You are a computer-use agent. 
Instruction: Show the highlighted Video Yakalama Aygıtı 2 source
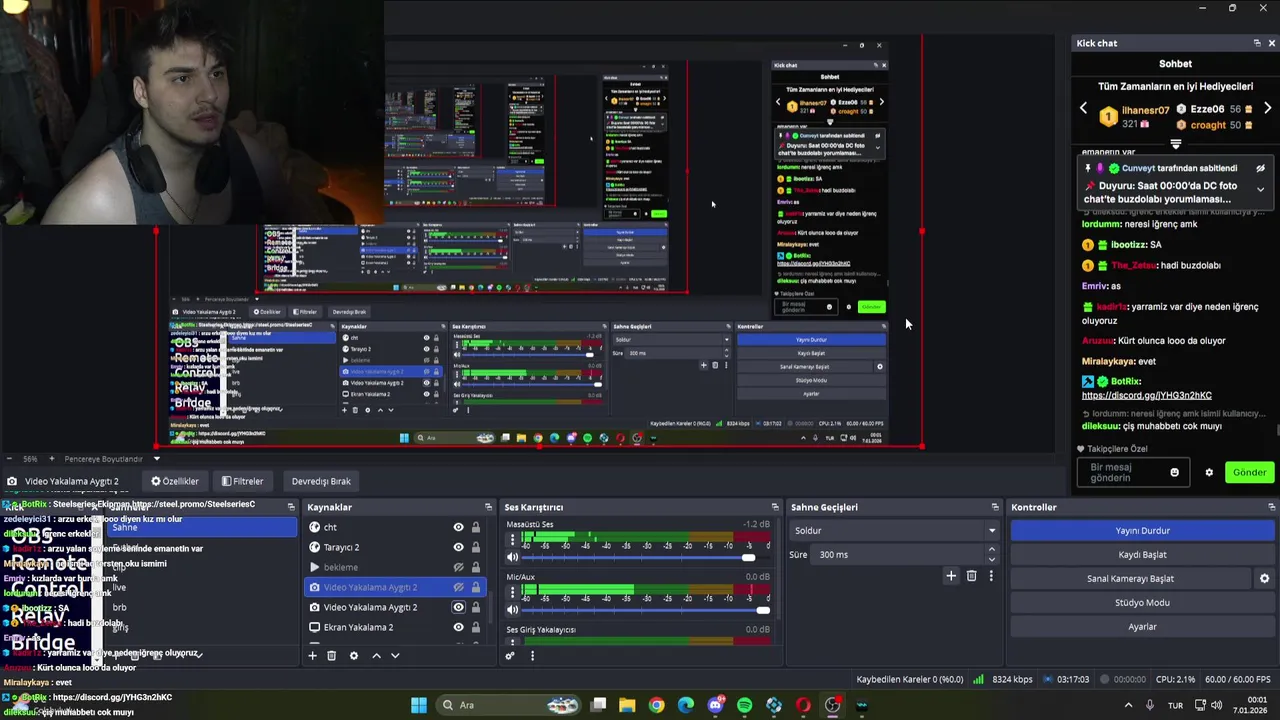pos(458,588)
